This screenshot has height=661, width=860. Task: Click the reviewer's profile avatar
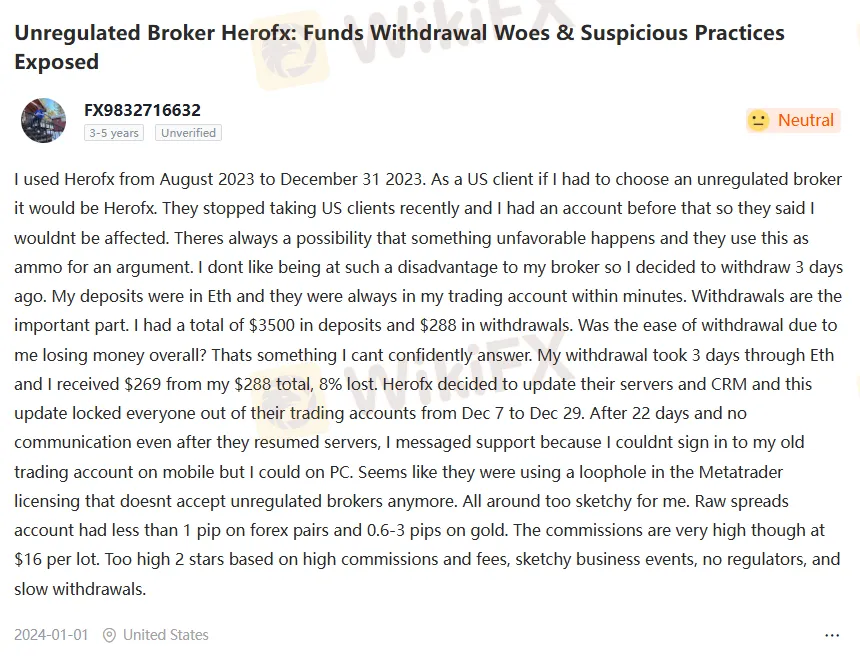pos(43,120)
